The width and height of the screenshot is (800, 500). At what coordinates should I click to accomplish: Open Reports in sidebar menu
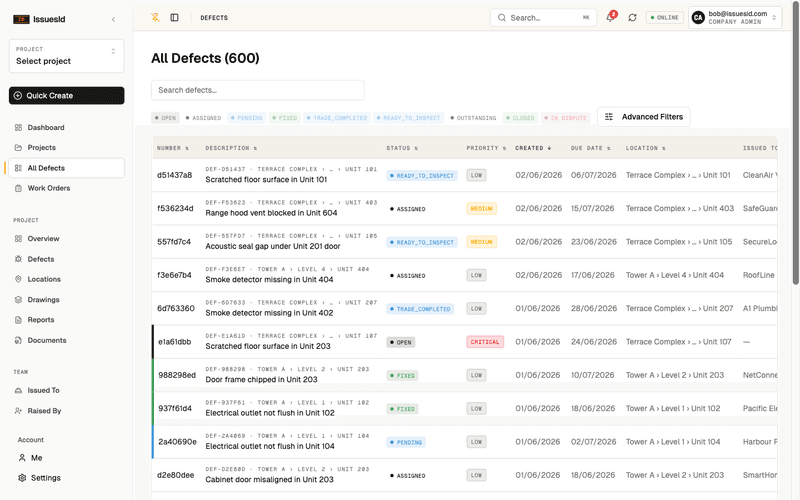[66, 320]
